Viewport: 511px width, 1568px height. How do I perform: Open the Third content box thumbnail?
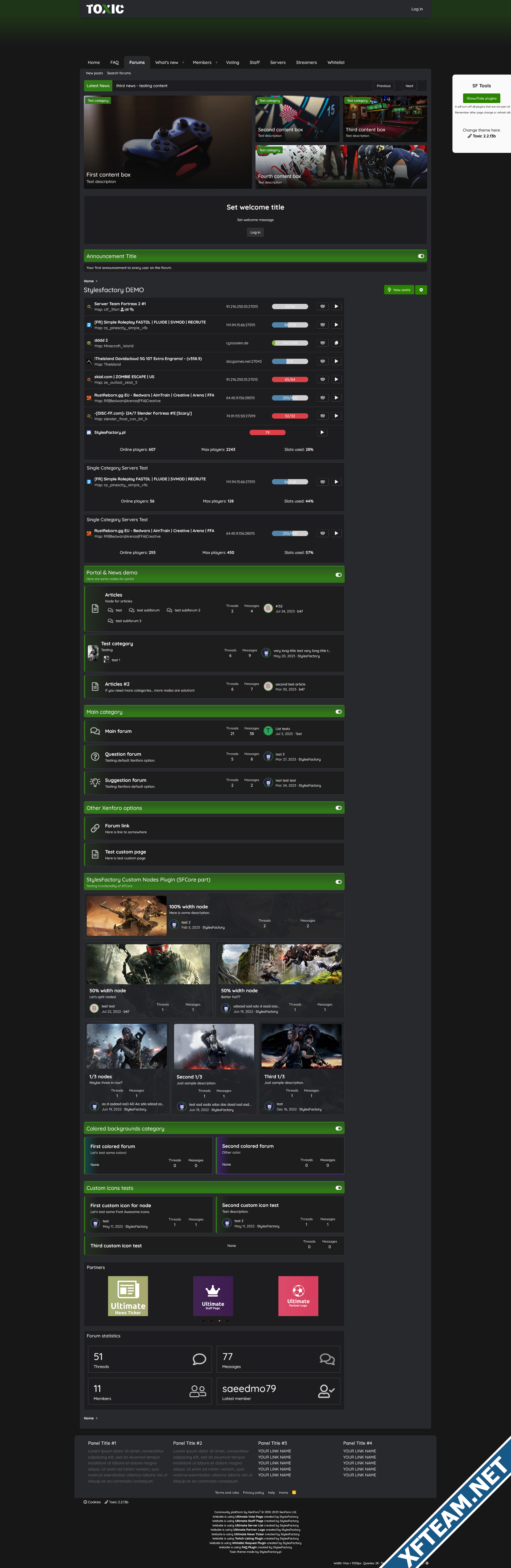(x=385, y=119)
